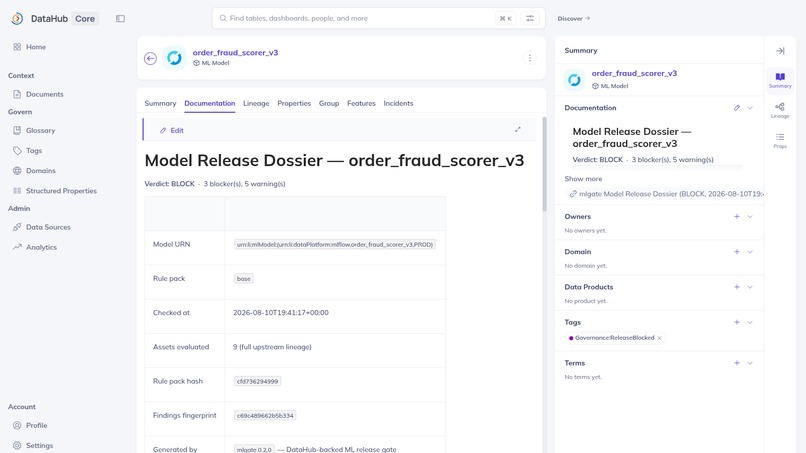Screen dimensions: 806x453
Task: Click the Governance:ReleaseBlocked tag label
Action: coord(614,338)
